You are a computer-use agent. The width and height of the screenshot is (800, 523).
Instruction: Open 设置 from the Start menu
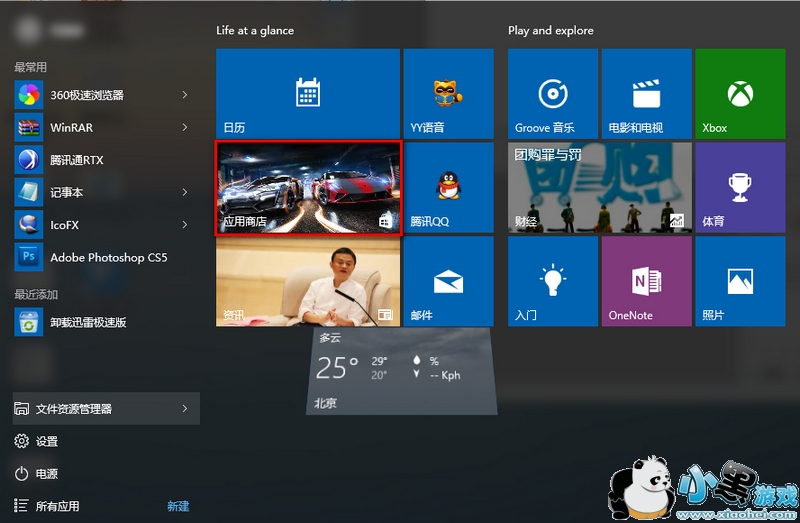(x=47, y=441)
